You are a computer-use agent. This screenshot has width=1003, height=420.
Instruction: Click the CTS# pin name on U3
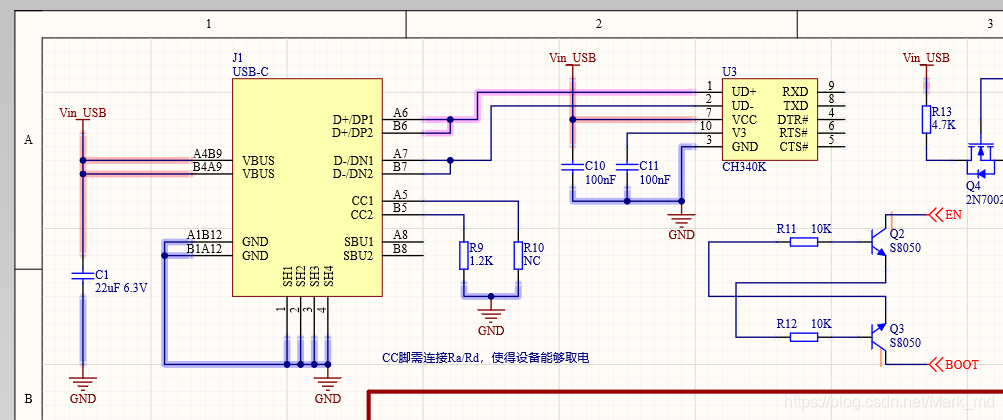[794, 146]
